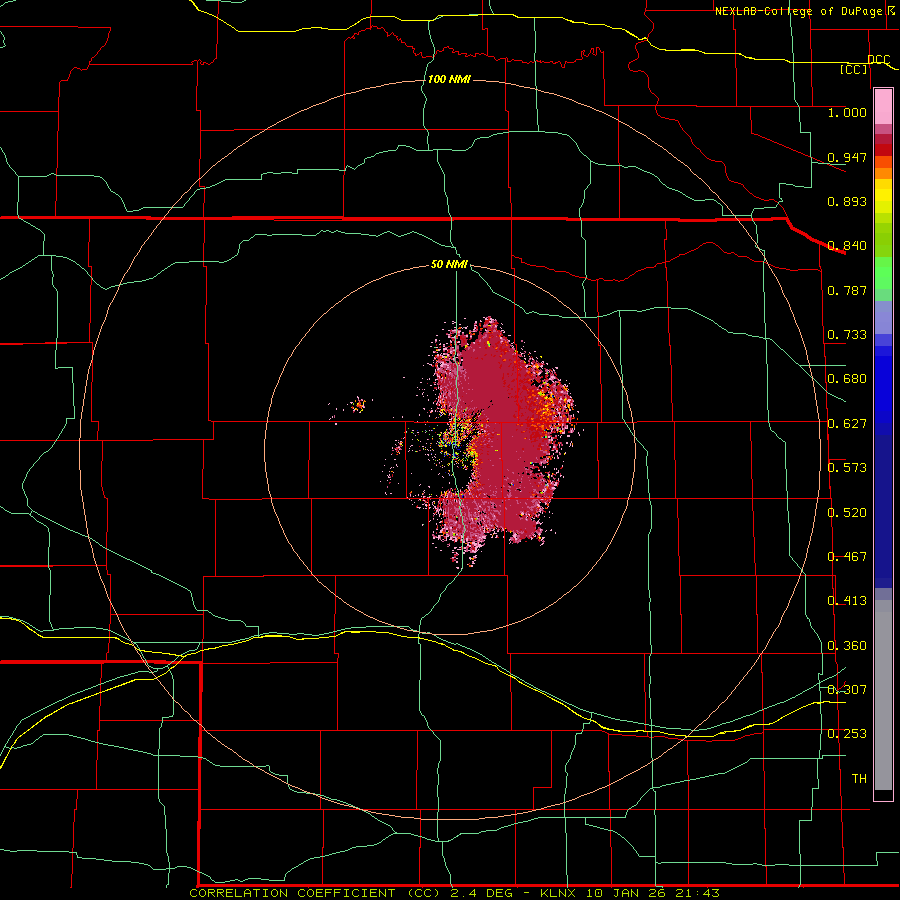
Task: Click the 0.893 scale label
Action: (847, 201)
